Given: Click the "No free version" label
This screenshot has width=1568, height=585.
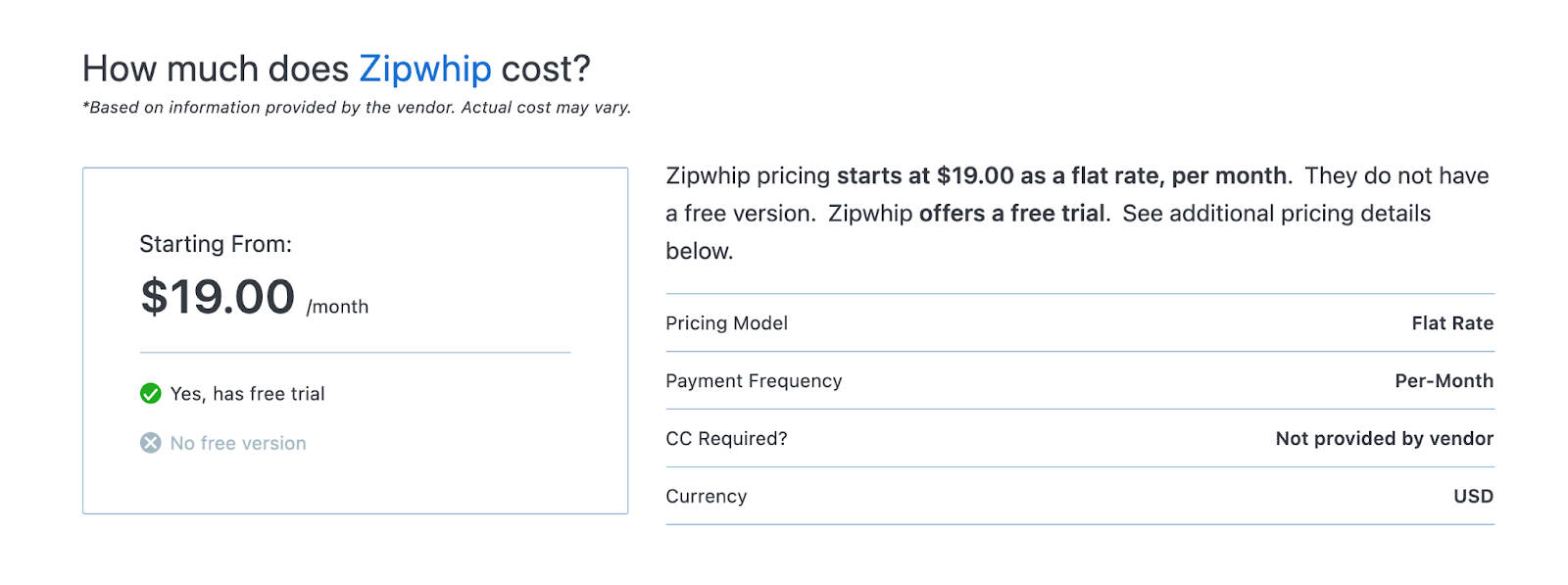Looking at the screenshot, I should click(x=238, y=444).
